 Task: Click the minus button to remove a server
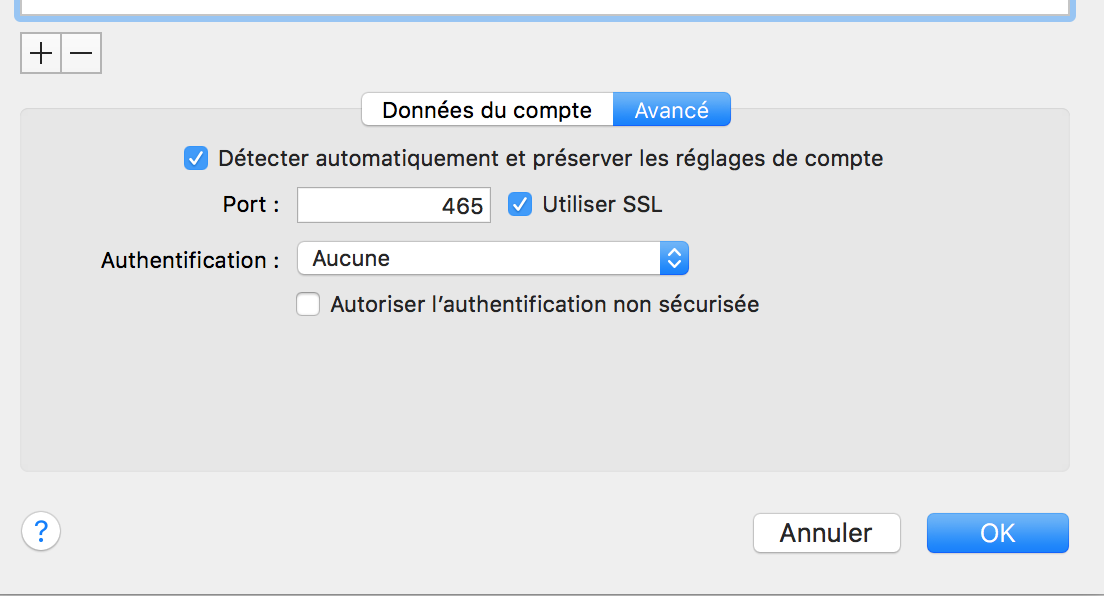point(81,54)
